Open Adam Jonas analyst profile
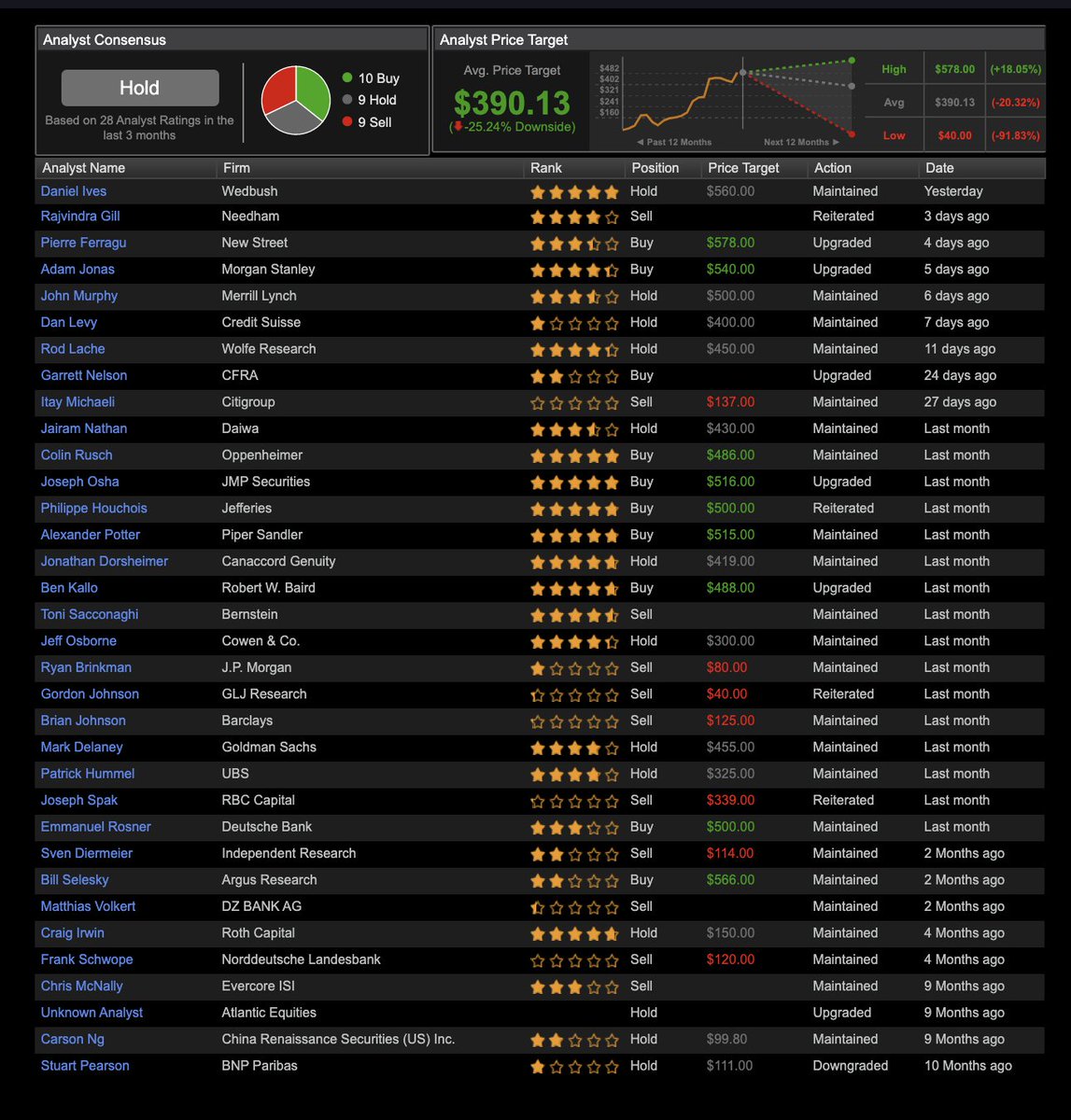The image size is (1071, 1120). [x=78, y=270]
